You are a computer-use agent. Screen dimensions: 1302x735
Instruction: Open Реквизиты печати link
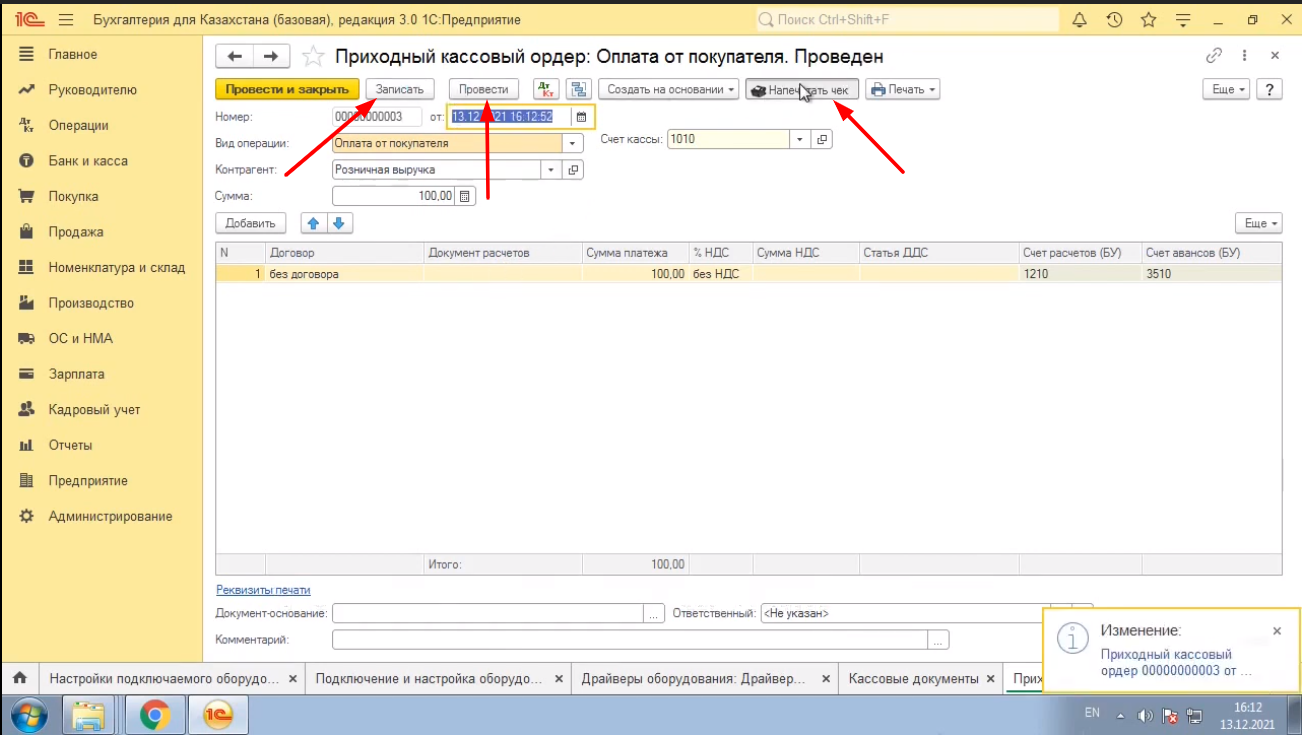coord(263,590)
